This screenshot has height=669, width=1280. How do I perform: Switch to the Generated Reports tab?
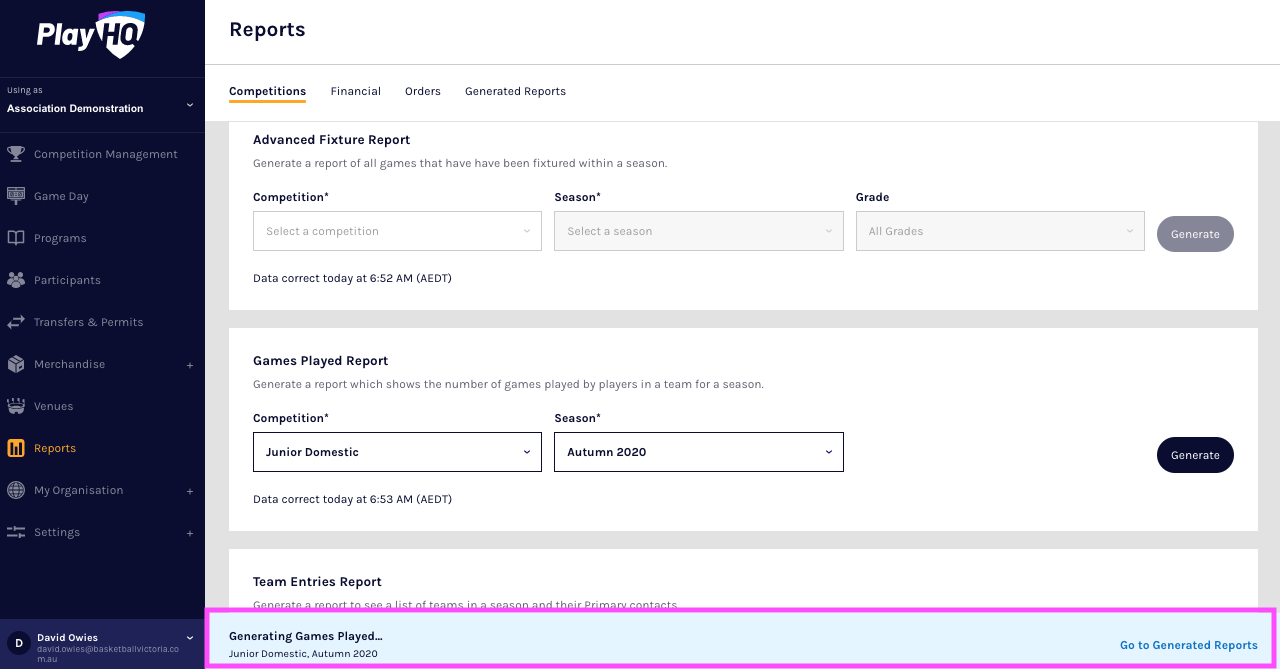point(515,91)
